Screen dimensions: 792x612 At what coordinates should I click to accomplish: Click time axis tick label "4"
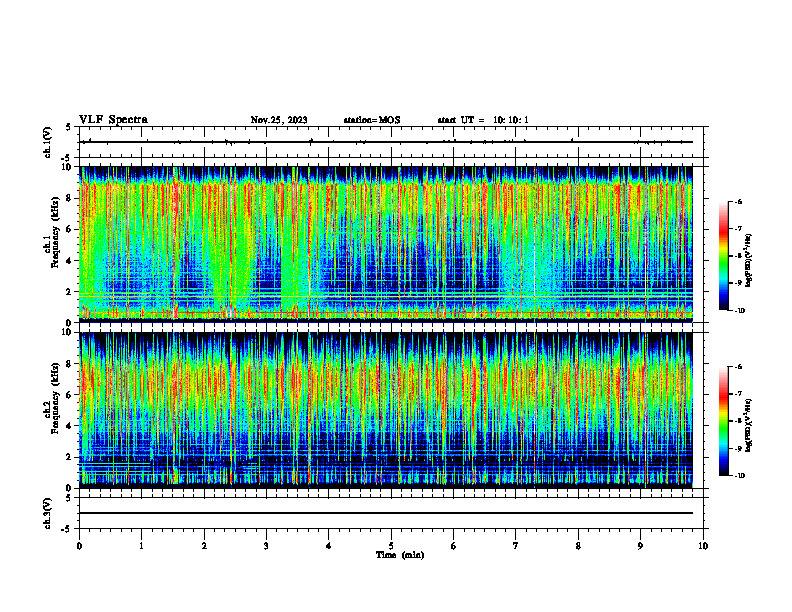(x=329, y=546)
